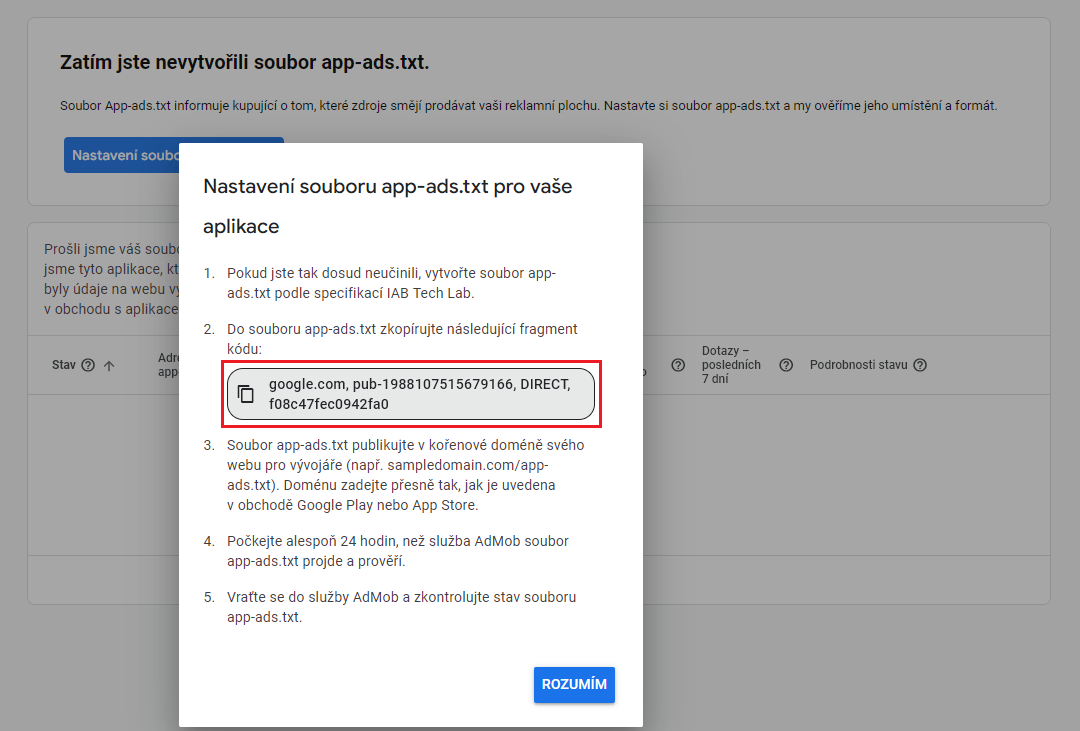Click heading Zatím jste nevytvořili soubor app-ads.txt

tap(244, 63)
